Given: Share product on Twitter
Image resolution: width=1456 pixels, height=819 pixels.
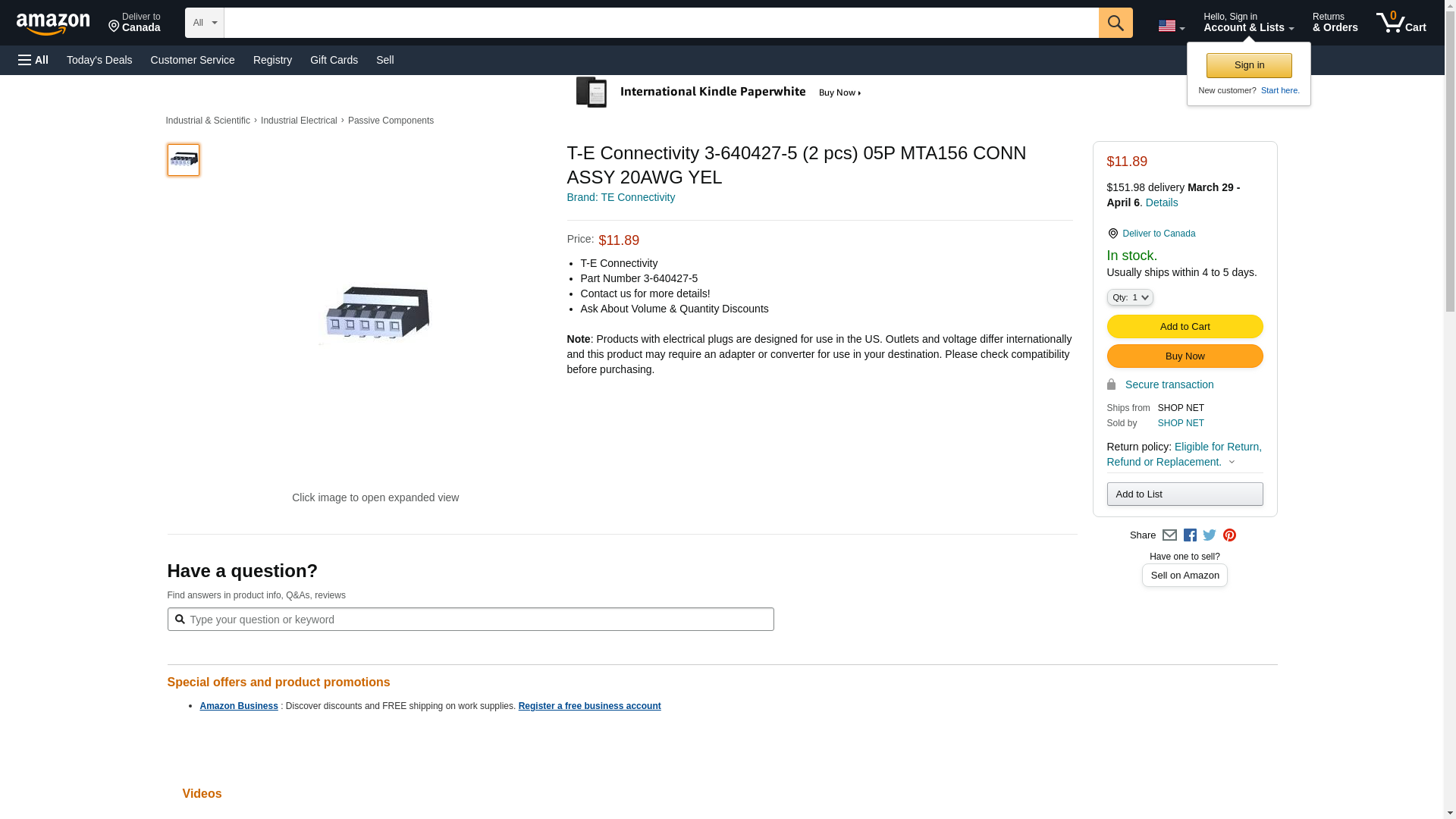Looking at the screenshot, I should point(1210,535).
